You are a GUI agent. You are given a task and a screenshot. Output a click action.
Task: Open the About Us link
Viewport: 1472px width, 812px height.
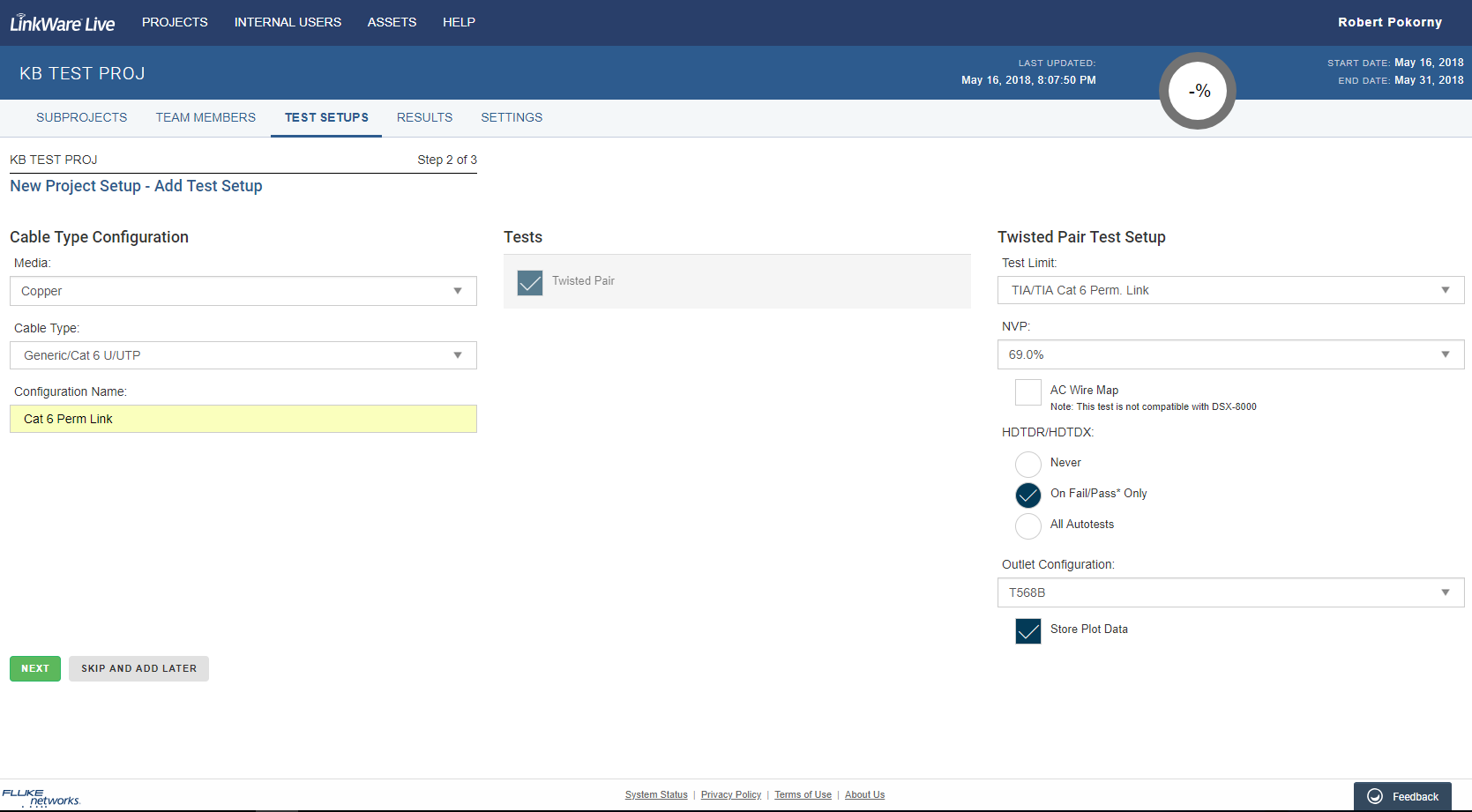point(864,794)
